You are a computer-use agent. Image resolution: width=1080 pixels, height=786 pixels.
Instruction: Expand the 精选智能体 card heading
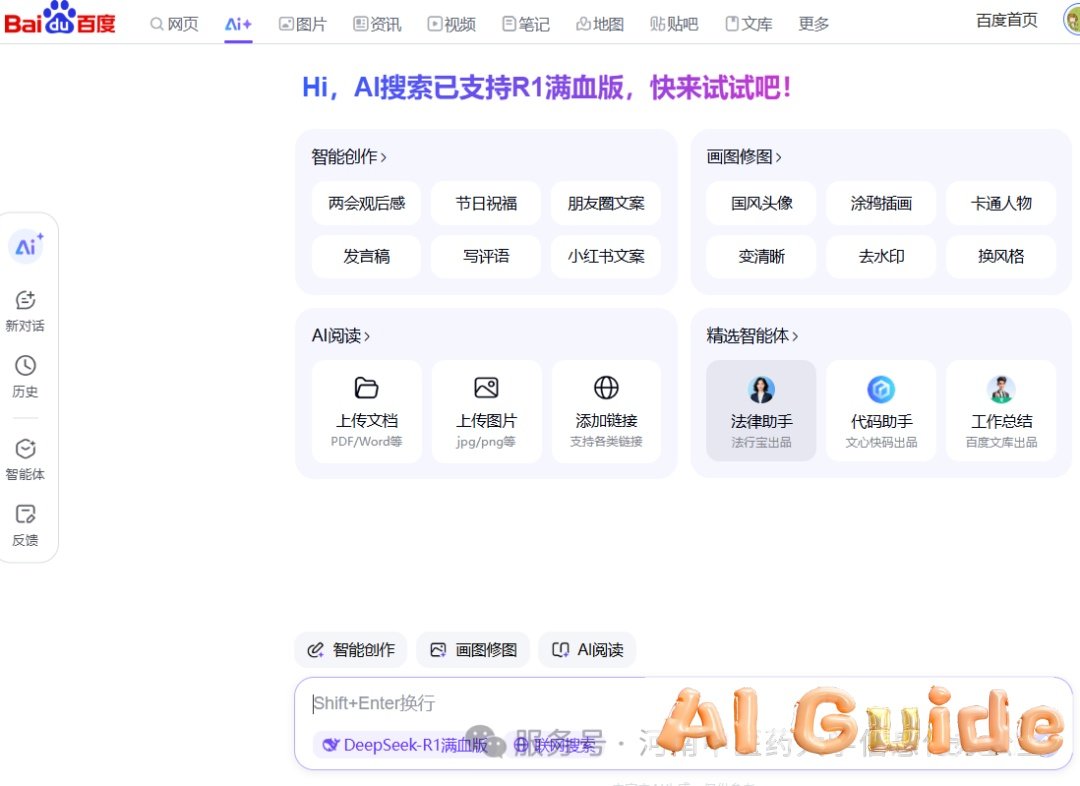click(x=752, y=336)
